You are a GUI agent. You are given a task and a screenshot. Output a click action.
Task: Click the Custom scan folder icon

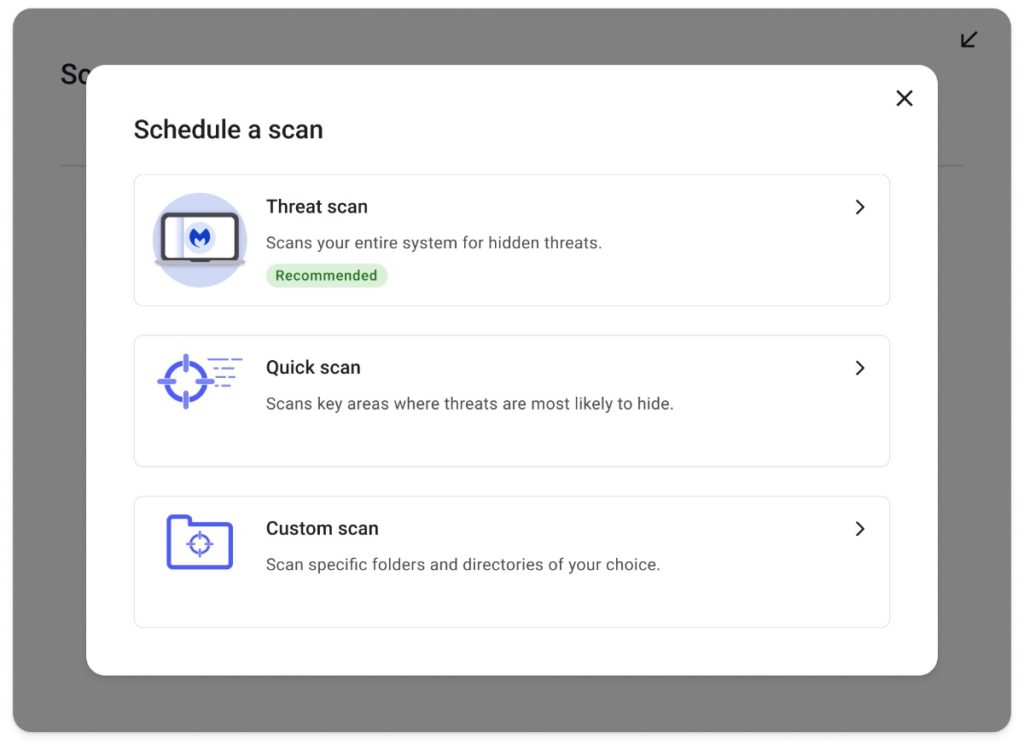click(x=199, y=542)
